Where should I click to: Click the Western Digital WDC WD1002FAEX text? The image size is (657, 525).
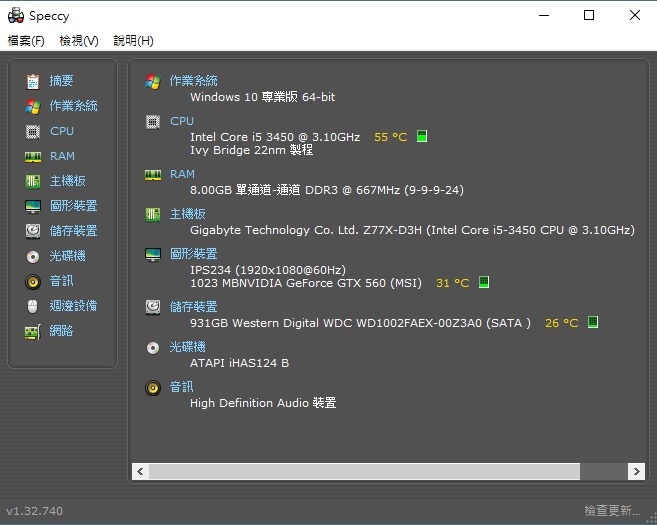pyautogui.click(x=360, y=323)
